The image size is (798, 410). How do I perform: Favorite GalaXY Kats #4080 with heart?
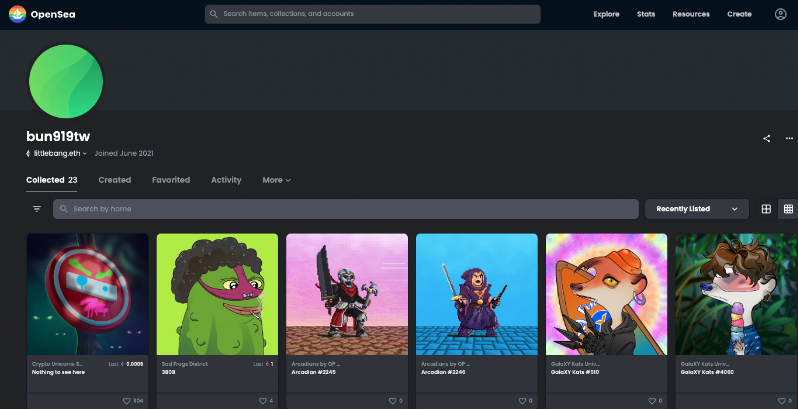[782, 401]
